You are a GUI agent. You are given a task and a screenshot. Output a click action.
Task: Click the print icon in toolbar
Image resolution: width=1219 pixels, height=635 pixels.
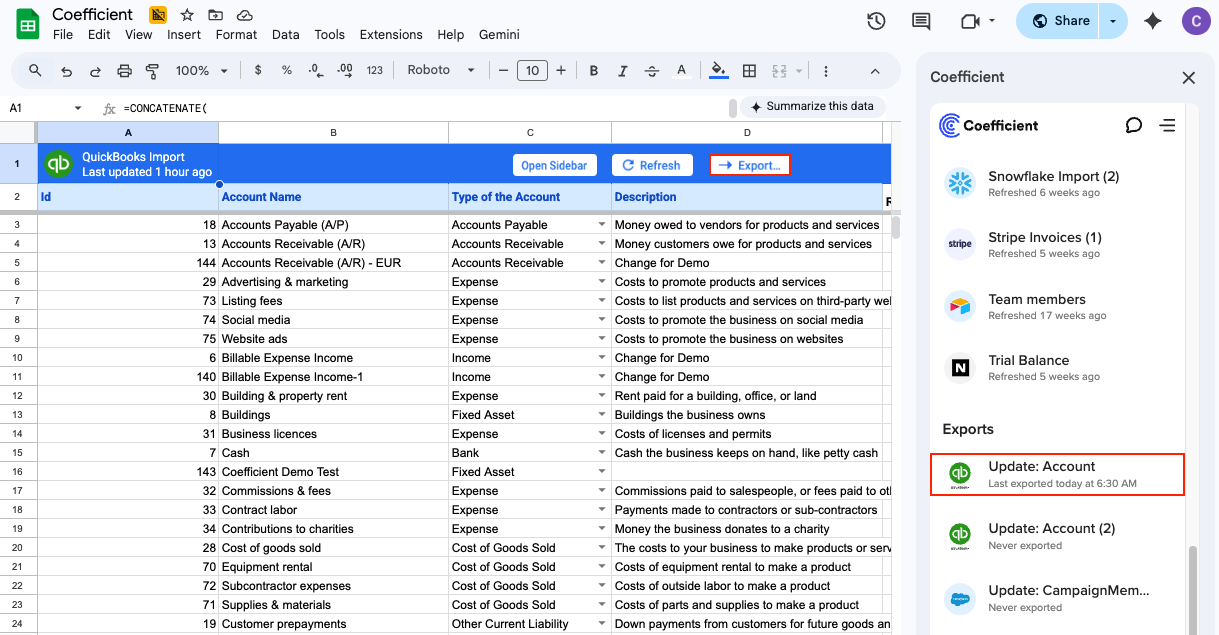124,71
